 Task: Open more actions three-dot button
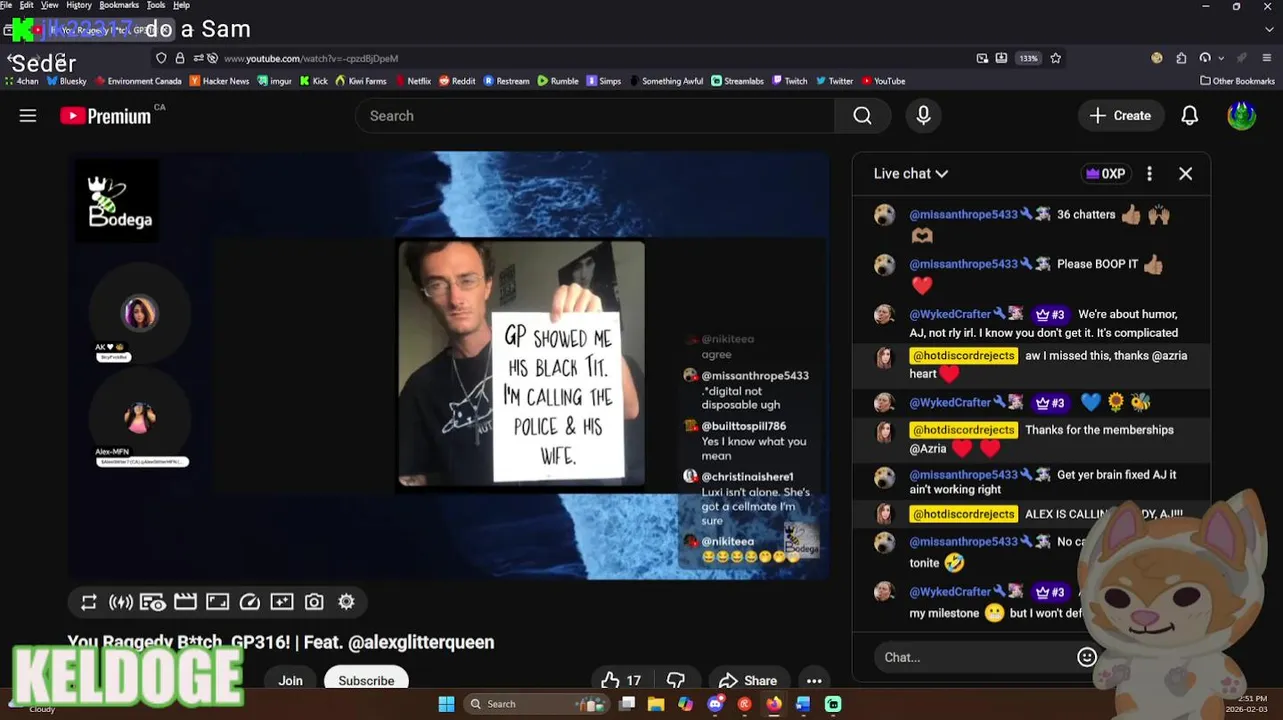click(814, 681)
